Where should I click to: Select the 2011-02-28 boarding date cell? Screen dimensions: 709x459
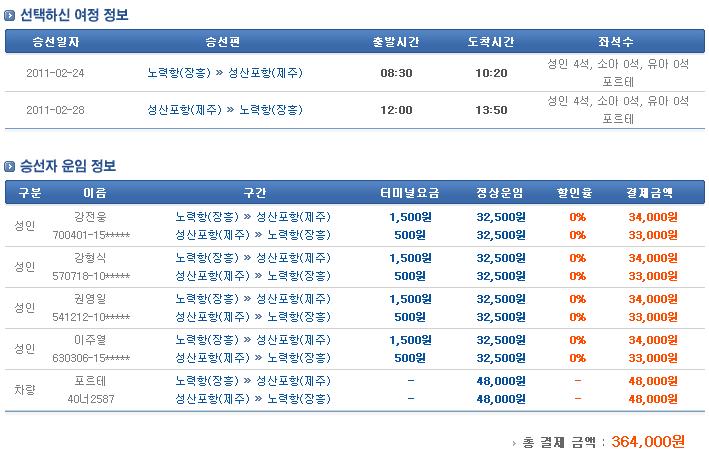(57, 110)
